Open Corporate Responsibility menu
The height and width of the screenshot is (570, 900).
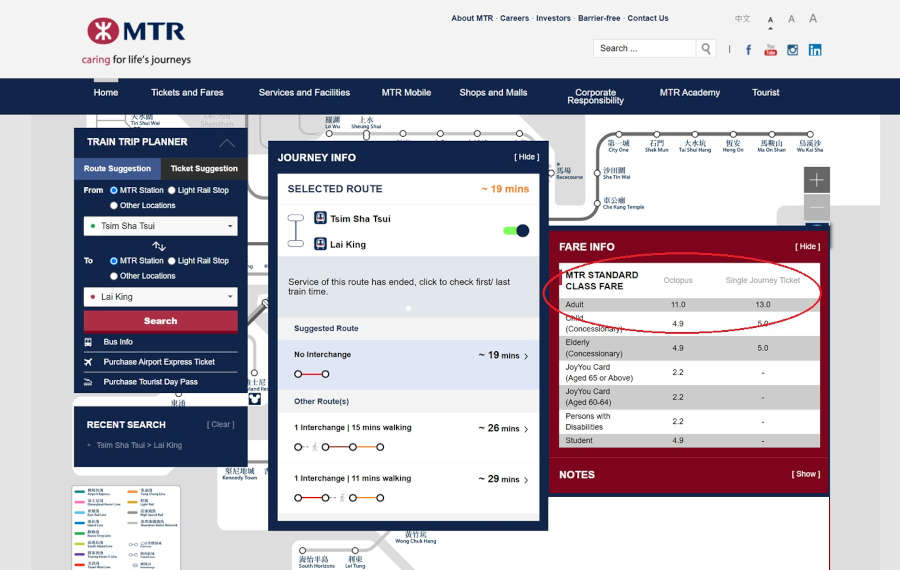(x=595, y=96)
